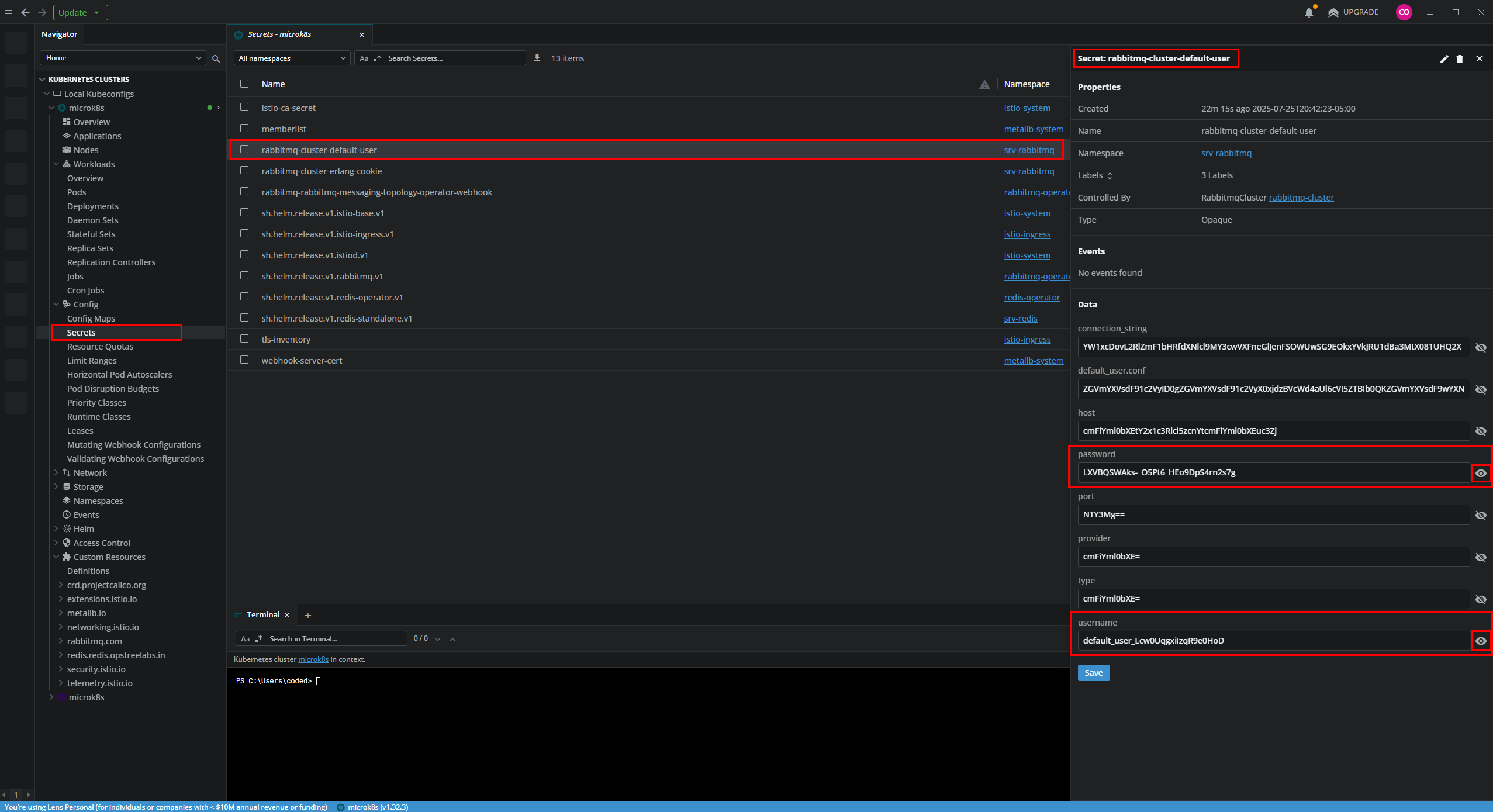Open Pods under Workloads

pos(77,192)
